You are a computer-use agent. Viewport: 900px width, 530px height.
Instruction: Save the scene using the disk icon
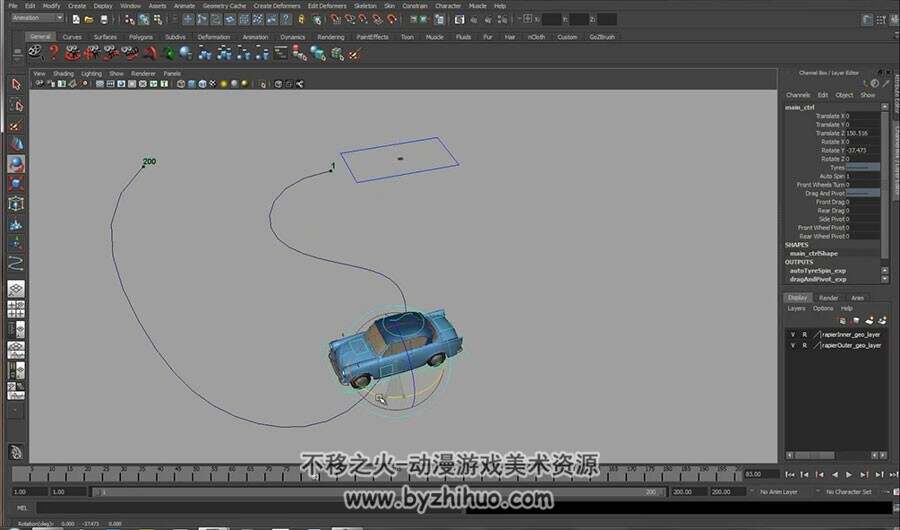[x=104, y=20]
